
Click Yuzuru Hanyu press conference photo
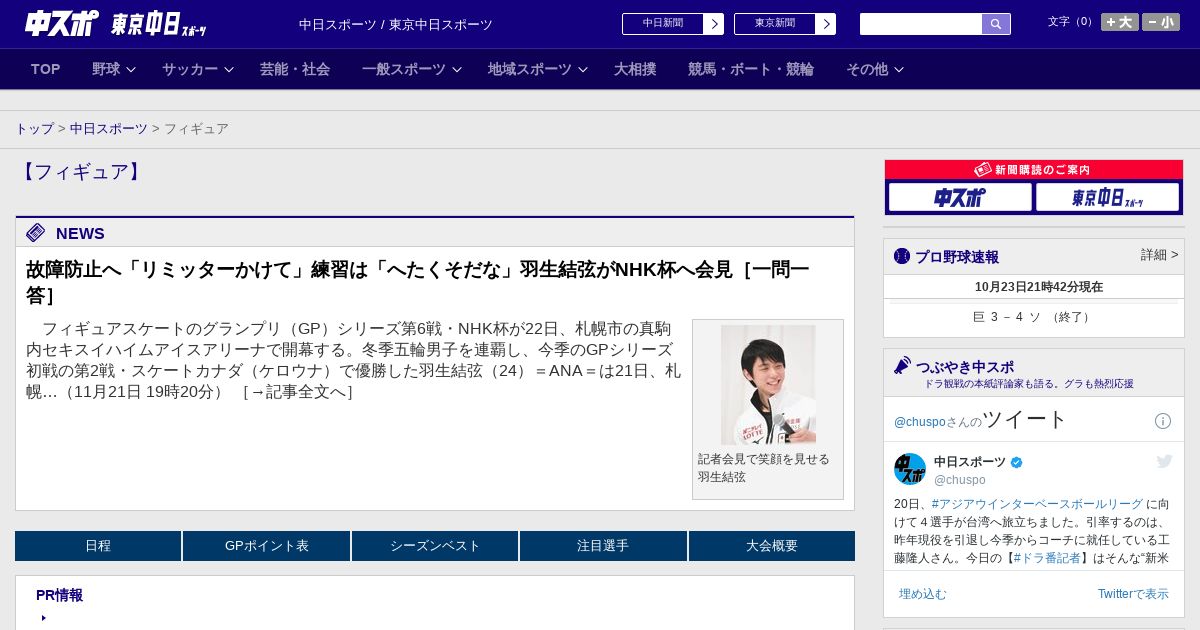[x=768, y=384]
